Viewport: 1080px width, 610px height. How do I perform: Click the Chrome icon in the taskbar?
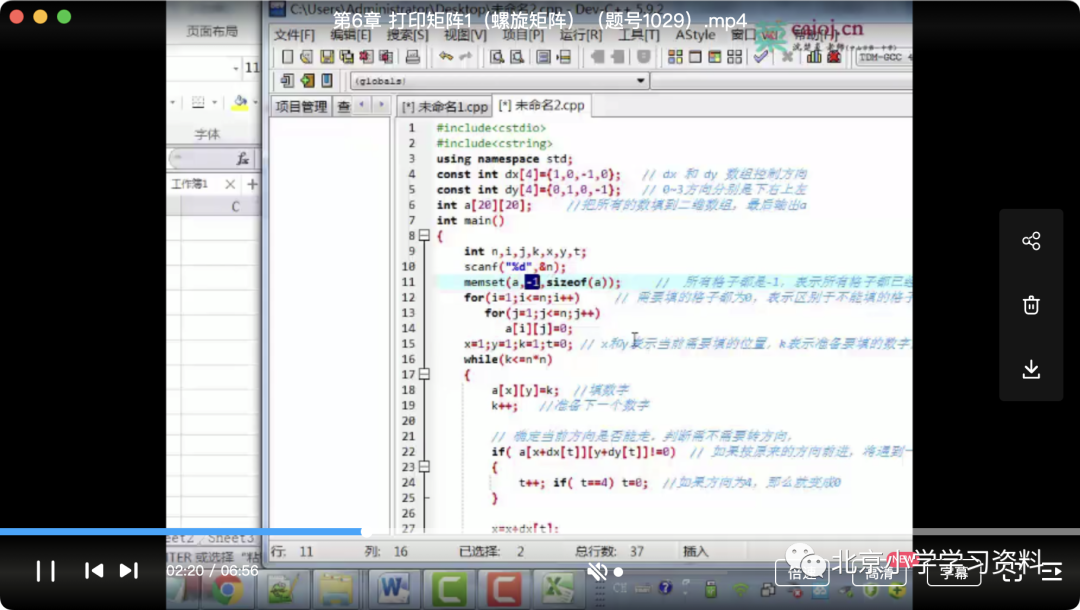227,590
